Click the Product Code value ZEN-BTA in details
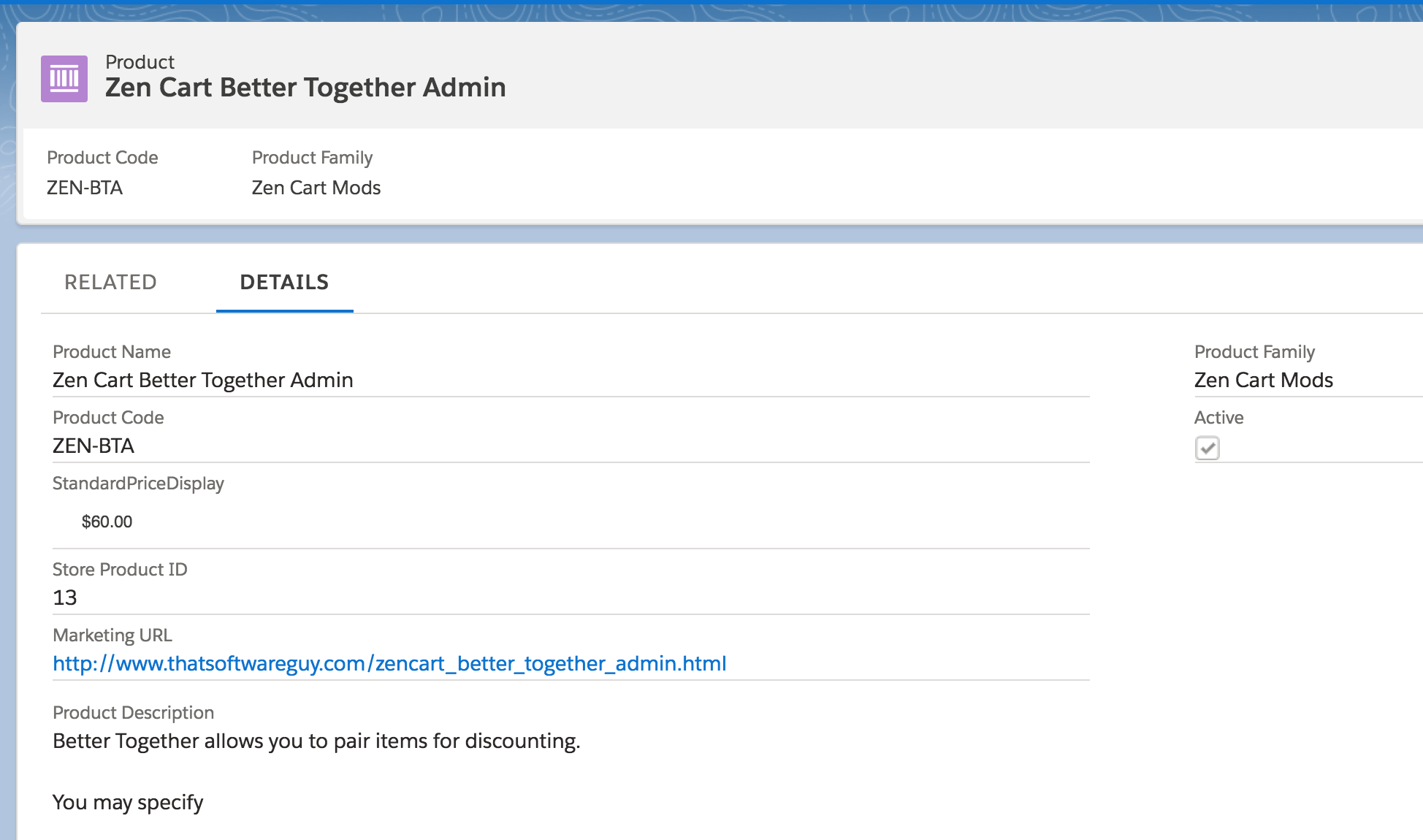Screen dimensions: 1423x840 point(94,446)
